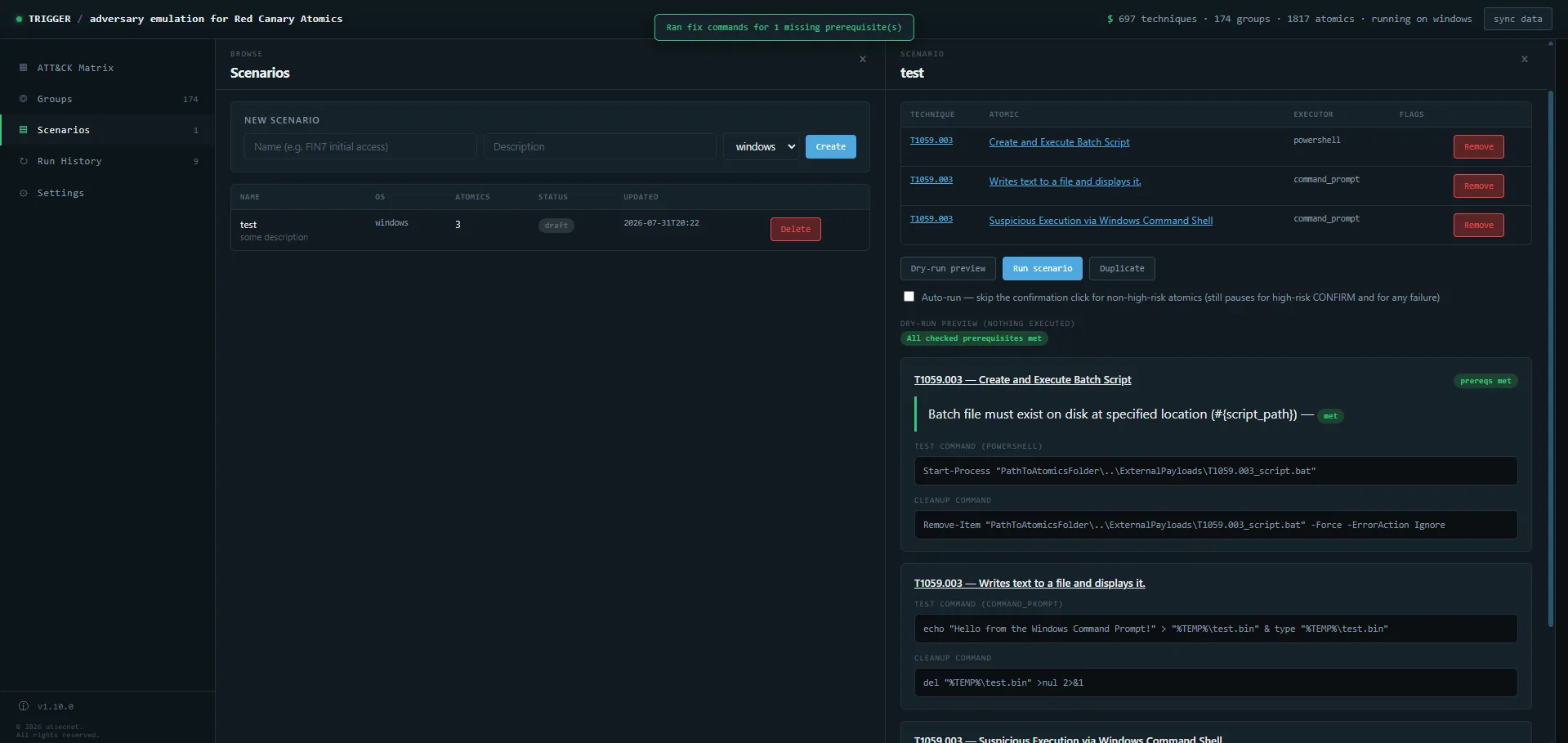Close the test scenario panel
This screenshot has width=1568, height=743.
coord(1525,59)
